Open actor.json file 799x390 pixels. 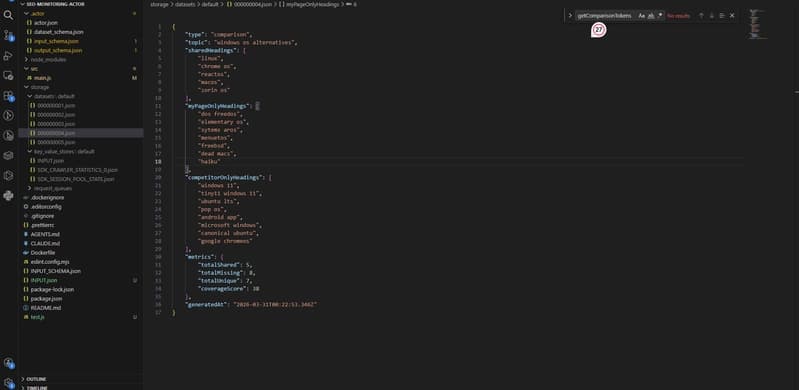(46, 23)
